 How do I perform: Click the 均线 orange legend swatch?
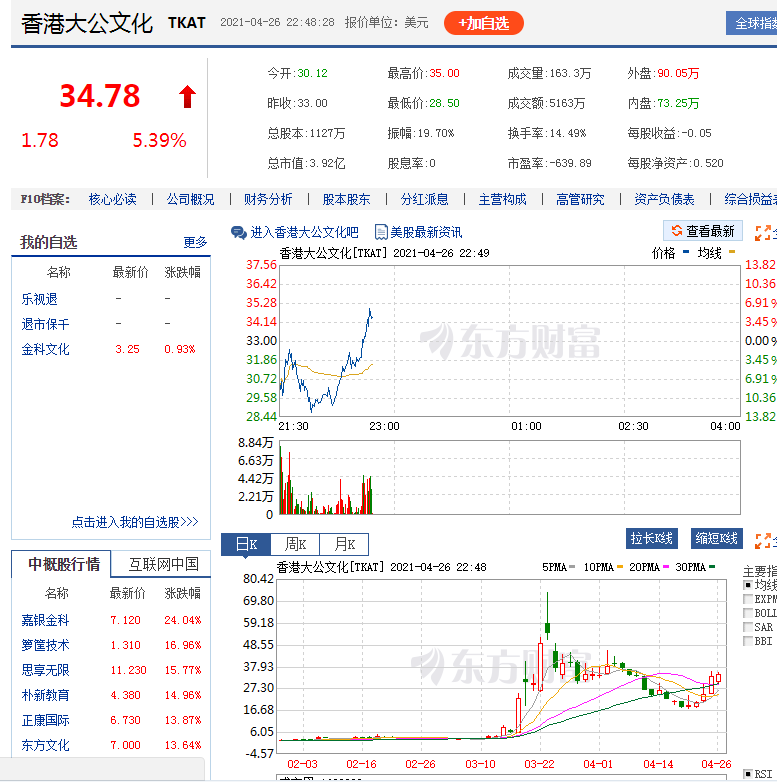[x=732, y=252]
